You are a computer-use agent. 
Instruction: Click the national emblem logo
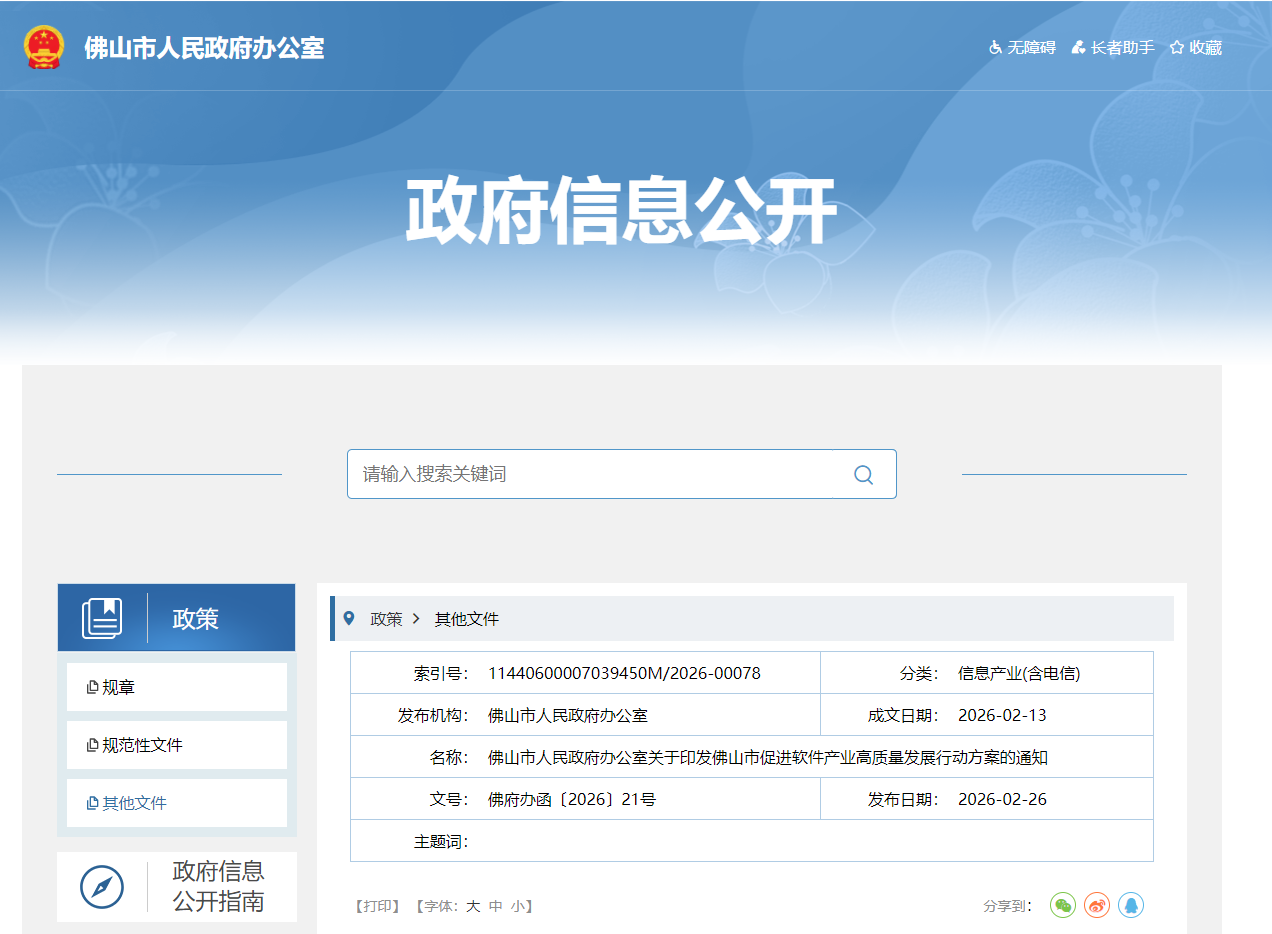click(44, 47)
